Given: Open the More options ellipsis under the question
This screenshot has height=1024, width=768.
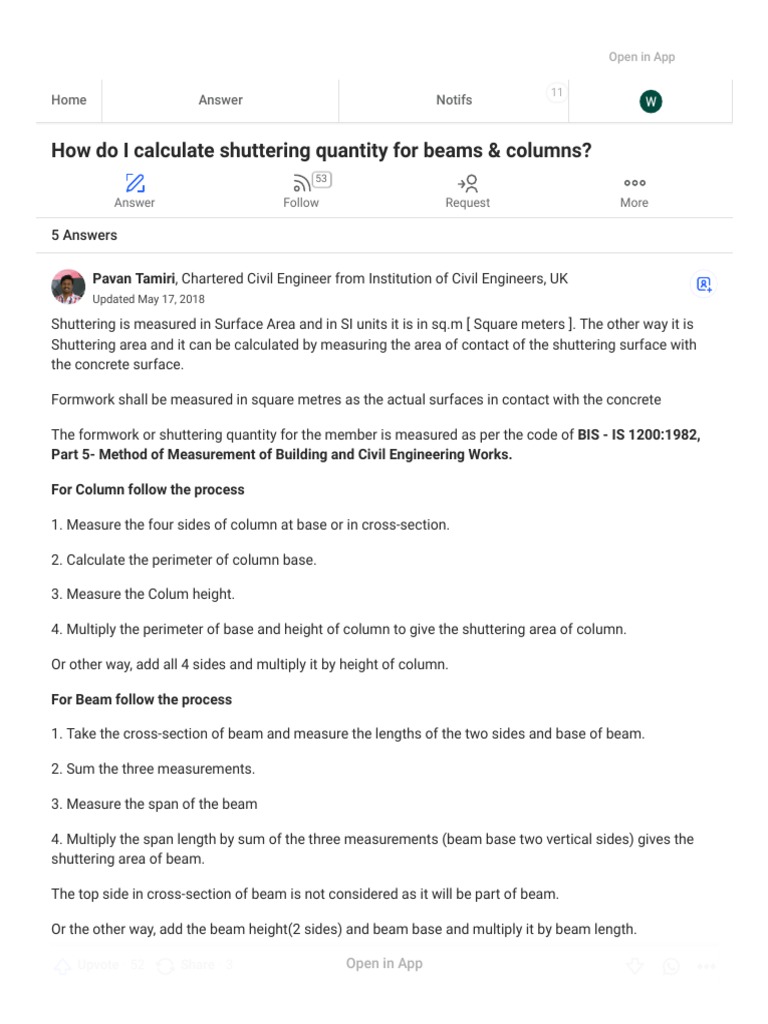Looking at the screenshot, I should coord(634,183).
